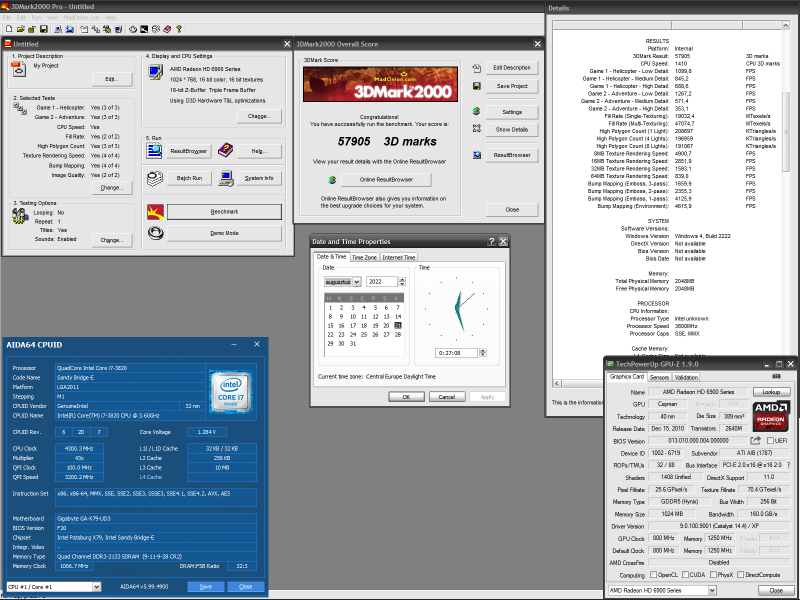800x600 pixels.
Task: Click the Save Project button
Action: pos(512,86)
